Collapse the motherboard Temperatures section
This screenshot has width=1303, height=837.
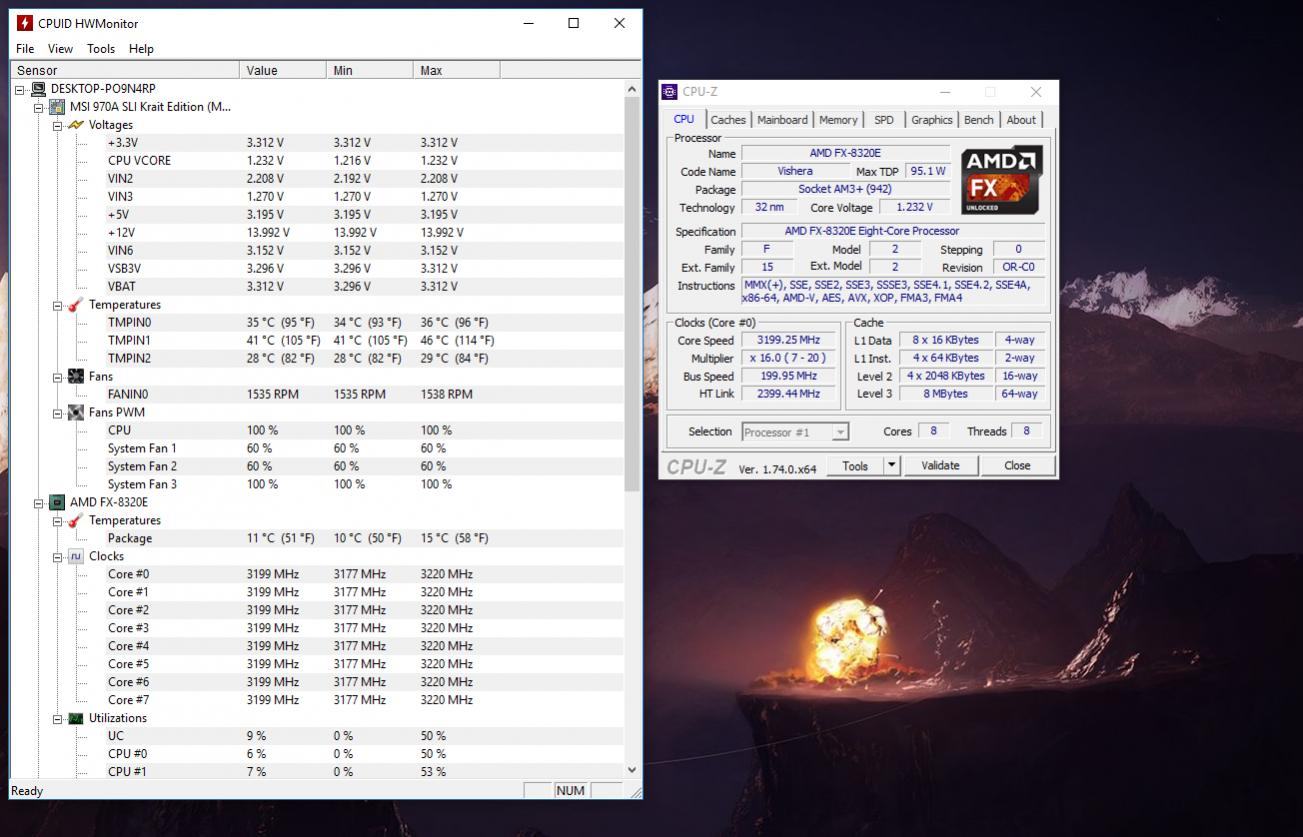[58, 305]
